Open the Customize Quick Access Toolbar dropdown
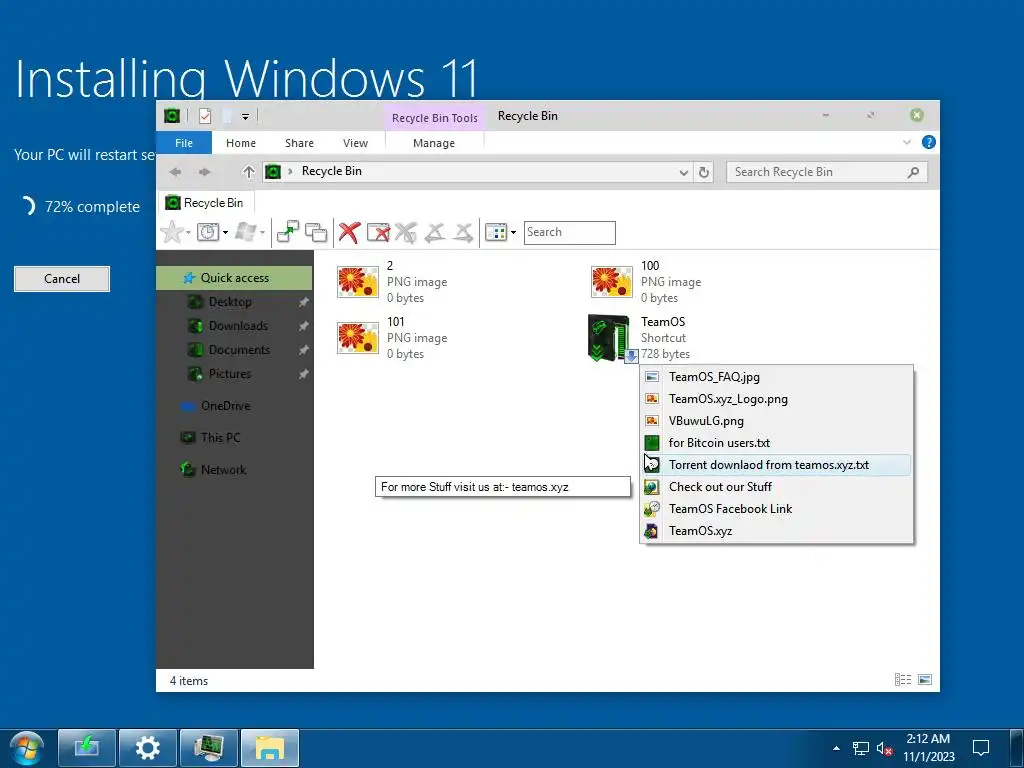This screenshot has width=1024, height=768. coord(246,117)
